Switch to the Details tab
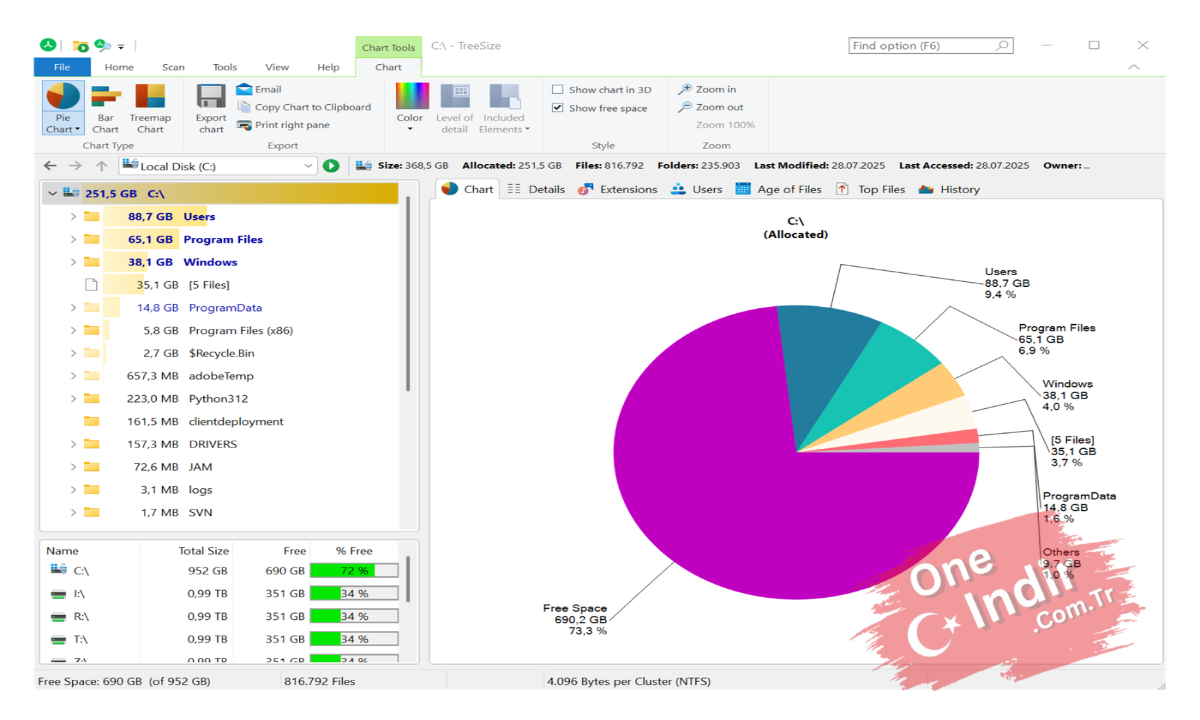The width and height of the screenshot is (1200, 720). (x=536, y=189)
